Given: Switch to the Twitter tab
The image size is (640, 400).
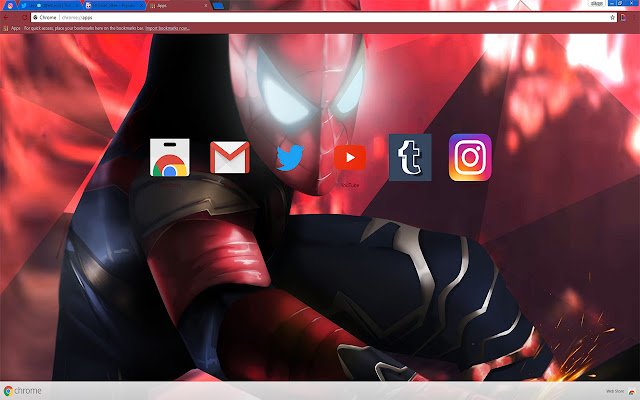Looking at the screenshot, I should tap(50, 6).
